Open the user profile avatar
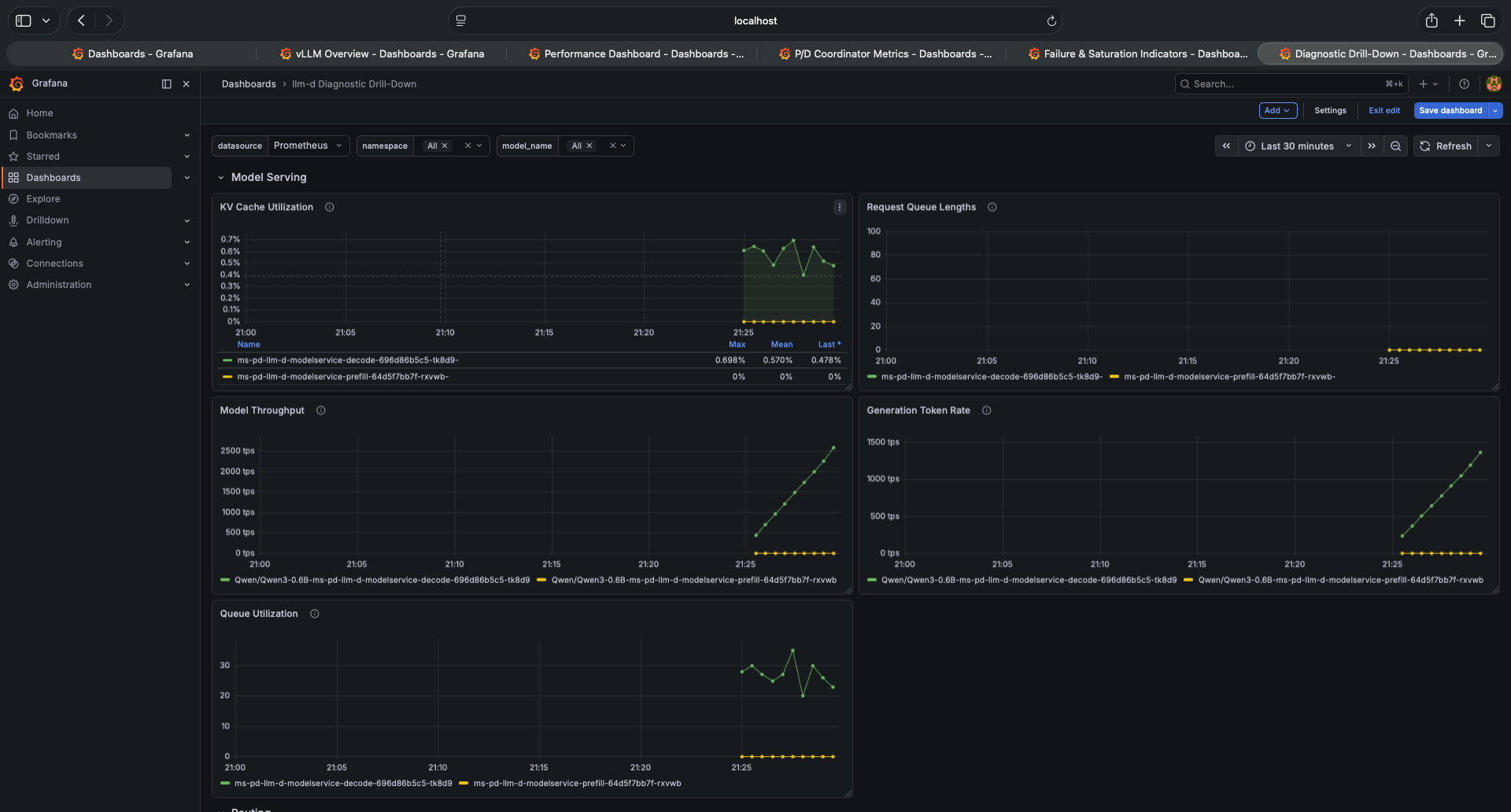The height and width of the screenshot is (812, 1511). pyautogui.click(x=1494, y=83)
